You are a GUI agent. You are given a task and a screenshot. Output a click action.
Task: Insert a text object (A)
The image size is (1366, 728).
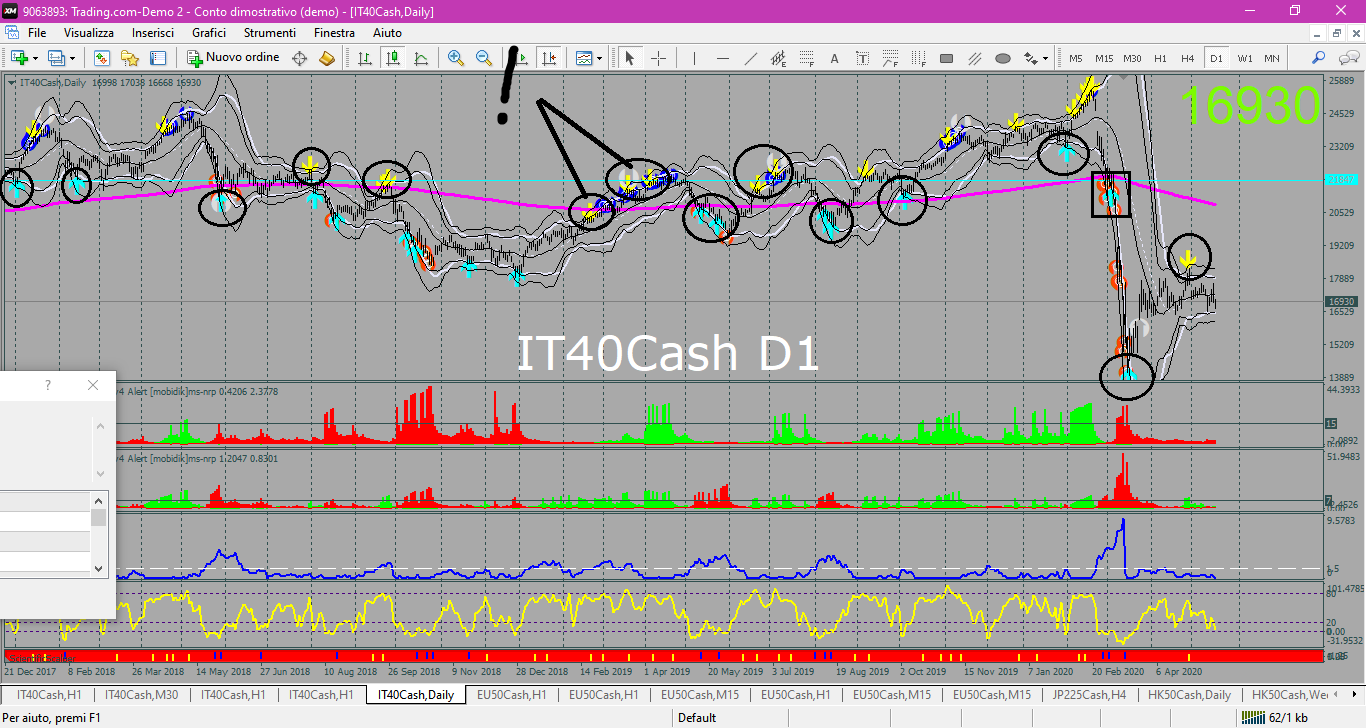[834, 58]
